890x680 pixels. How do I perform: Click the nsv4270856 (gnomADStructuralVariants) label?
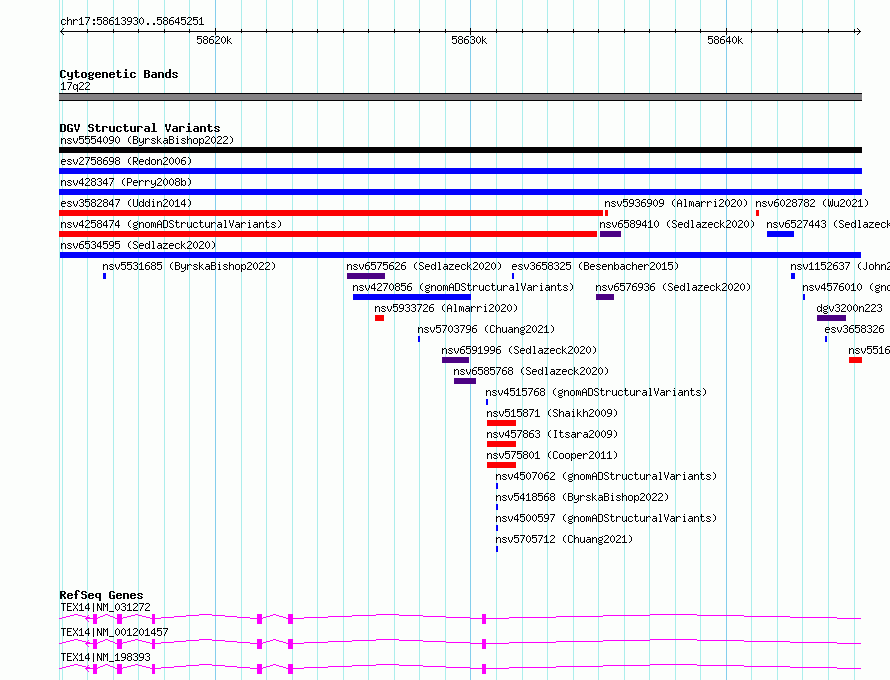pos(463,287)
